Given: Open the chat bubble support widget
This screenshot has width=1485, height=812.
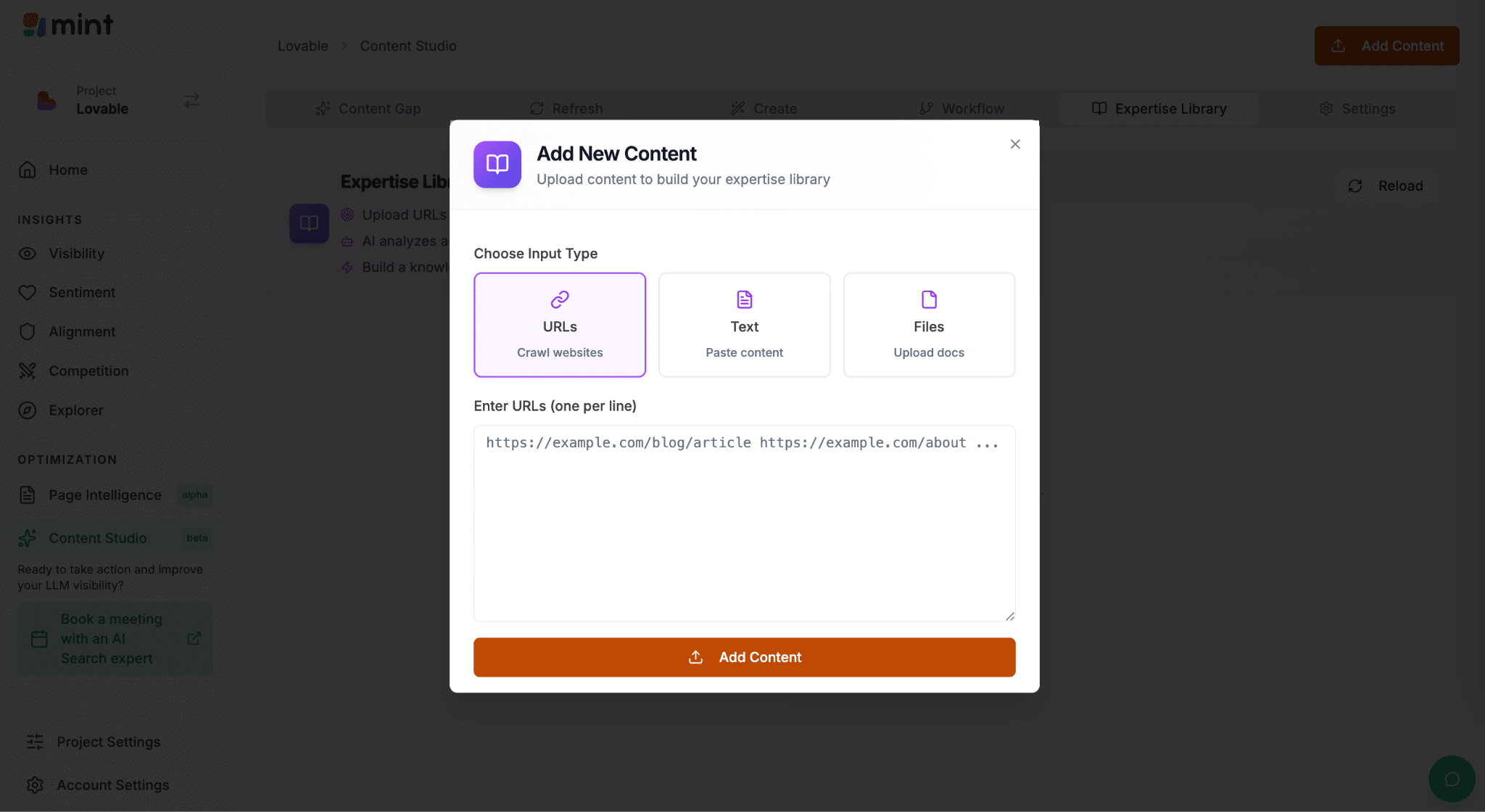Looking at the screenshot, I should (1452, 779).
